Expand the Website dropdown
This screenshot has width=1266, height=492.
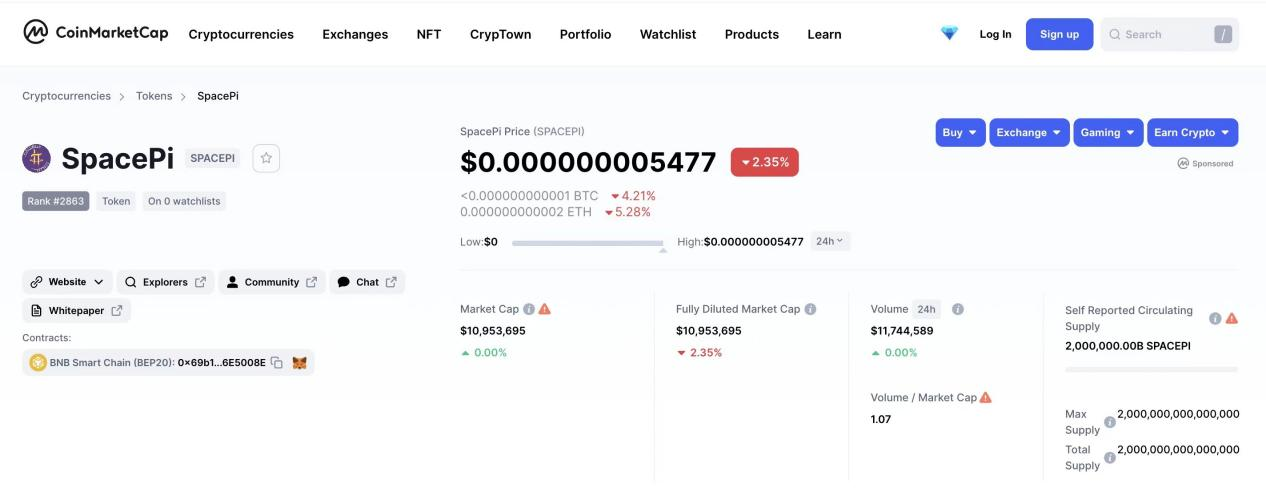pos(67,282)
